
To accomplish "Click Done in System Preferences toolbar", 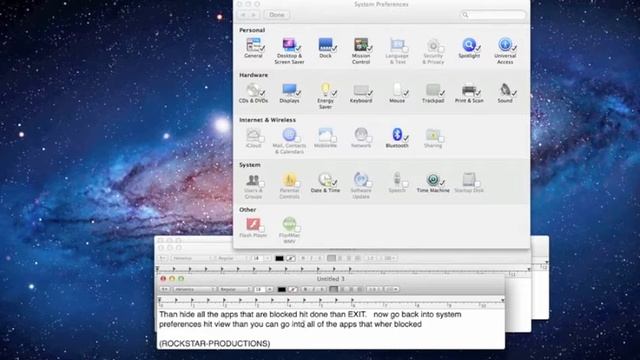I will [277, 15].
